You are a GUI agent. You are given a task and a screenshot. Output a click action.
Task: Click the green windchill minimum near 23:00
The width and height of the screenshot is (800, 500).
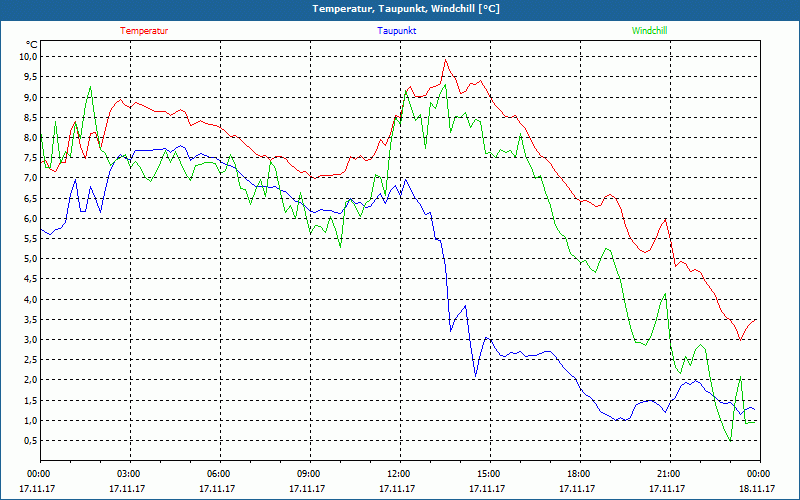pyautogui.click(x=730, y=440)
